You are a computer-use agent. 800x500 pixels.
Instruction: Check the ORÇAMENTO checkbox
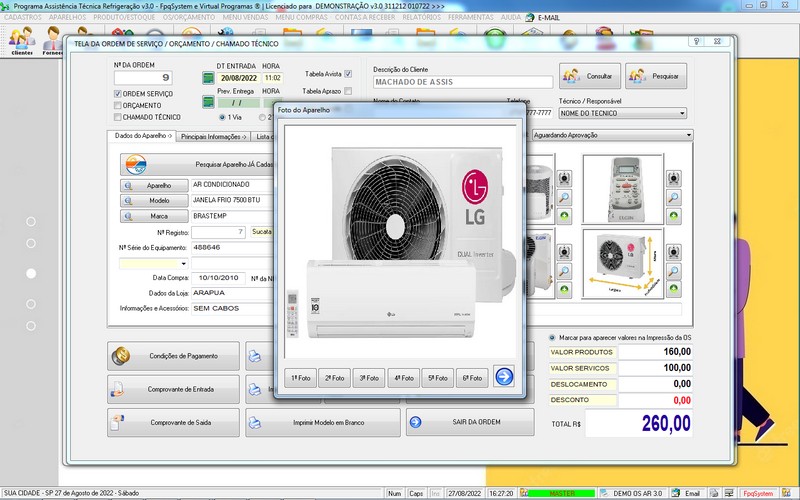coord(118,106)
